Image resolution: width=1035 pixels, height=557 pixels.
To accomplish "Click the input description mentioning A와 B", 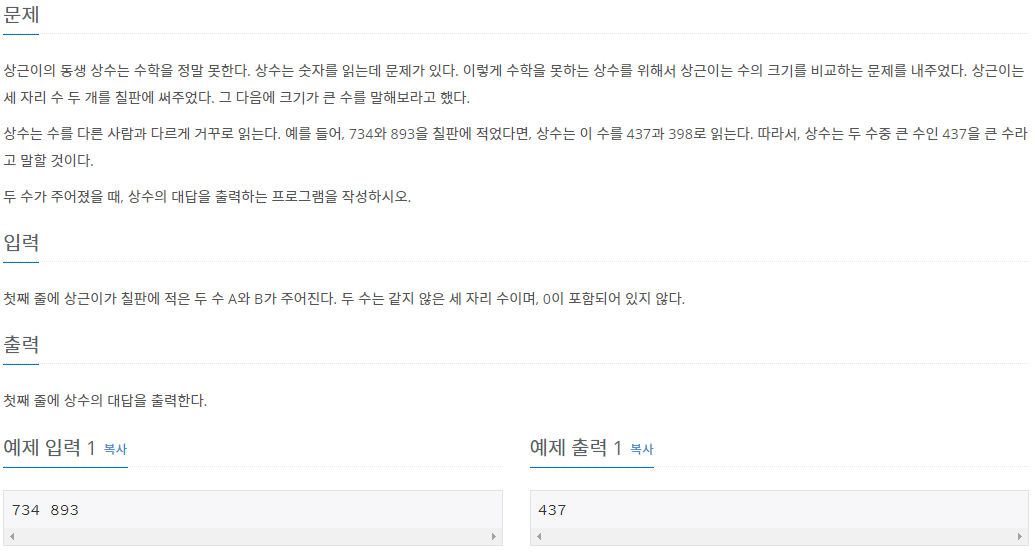I will coord(344,298).
